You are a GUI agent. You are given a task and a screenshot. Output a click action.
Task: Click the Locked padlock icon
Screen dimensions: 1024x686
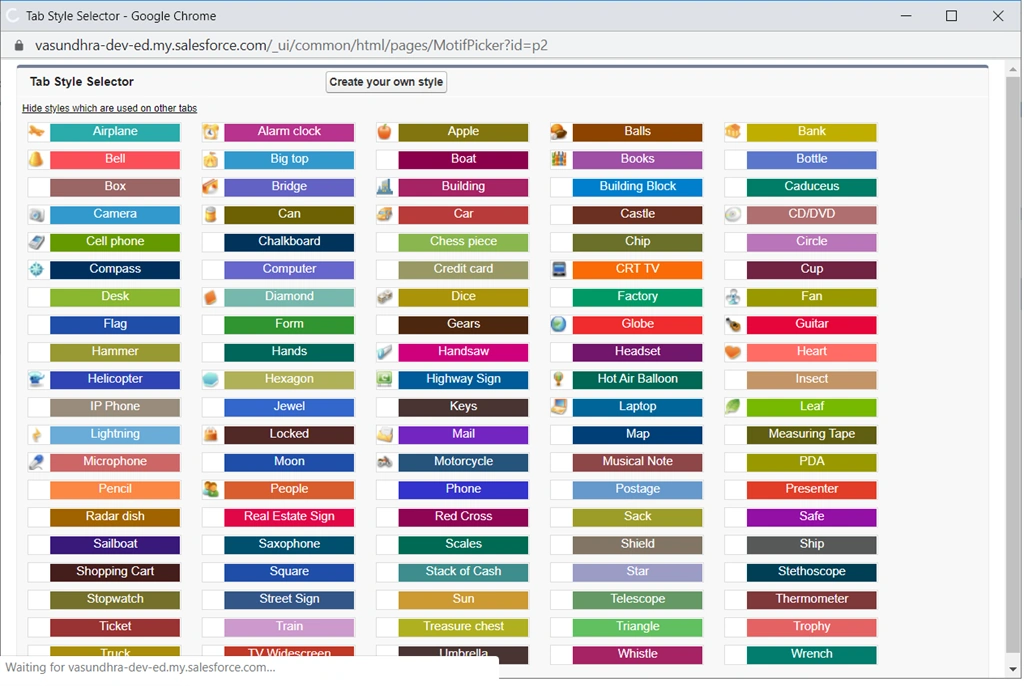coord(211,434)
